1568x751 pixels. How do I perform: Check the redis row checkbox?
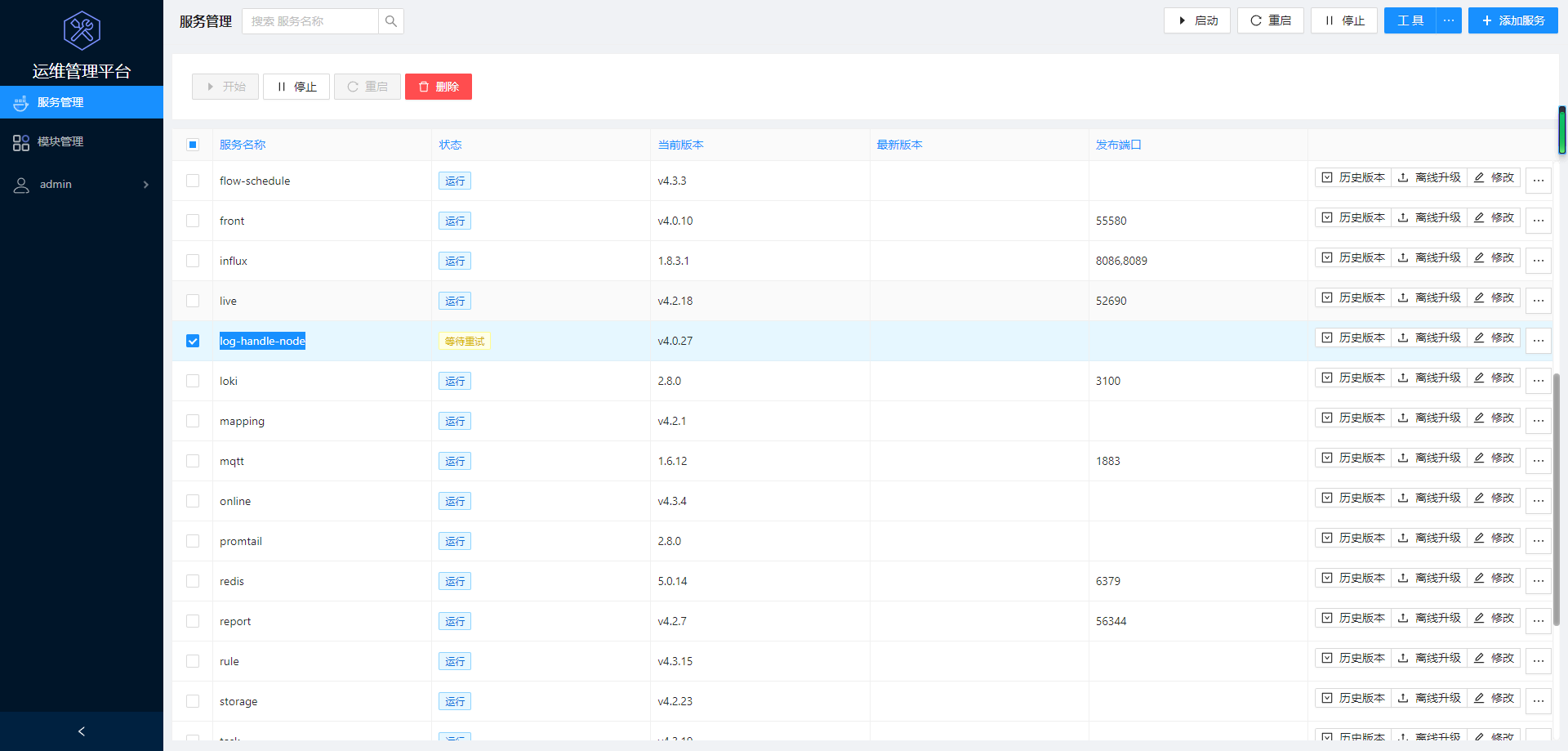pyautogui.click(x=193, y=581)
